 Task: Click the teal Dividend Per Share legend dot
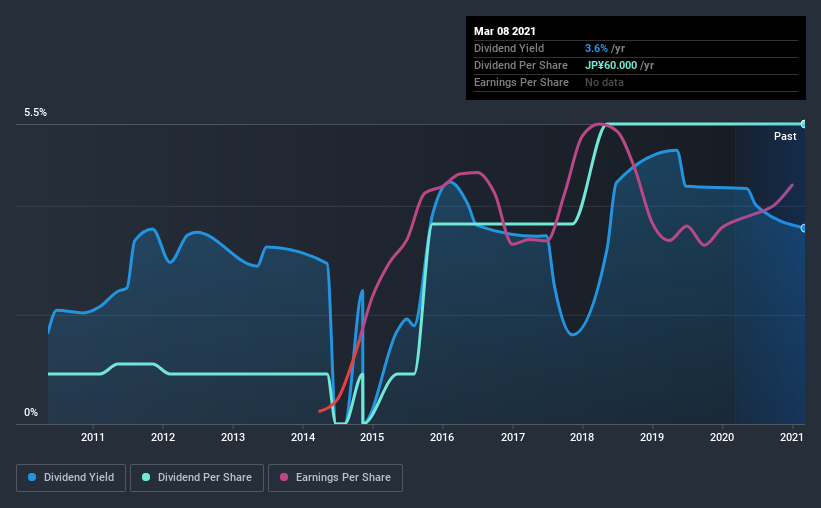pos(146,477)
